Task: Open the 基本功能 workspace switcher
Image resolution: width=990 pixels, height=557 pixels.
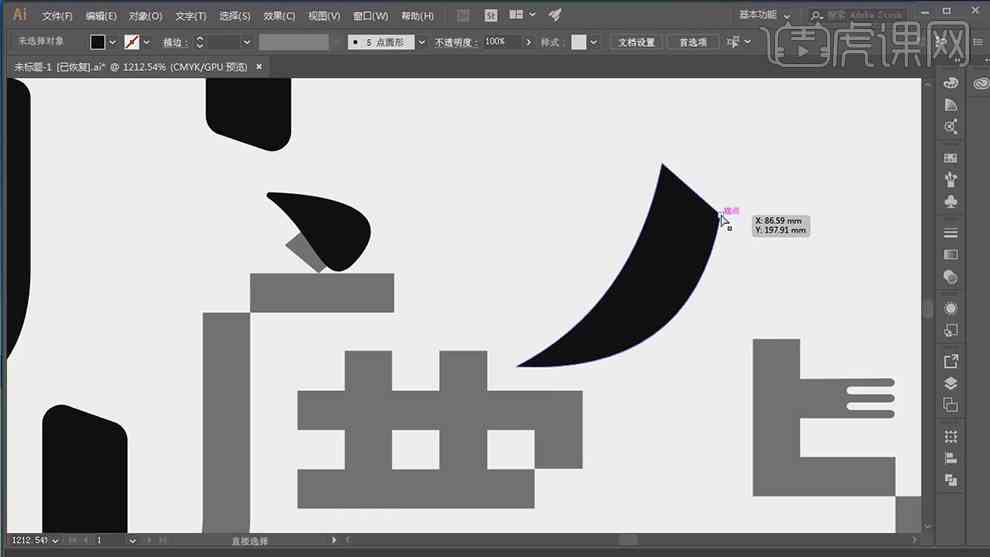Action: pos(765,15)
